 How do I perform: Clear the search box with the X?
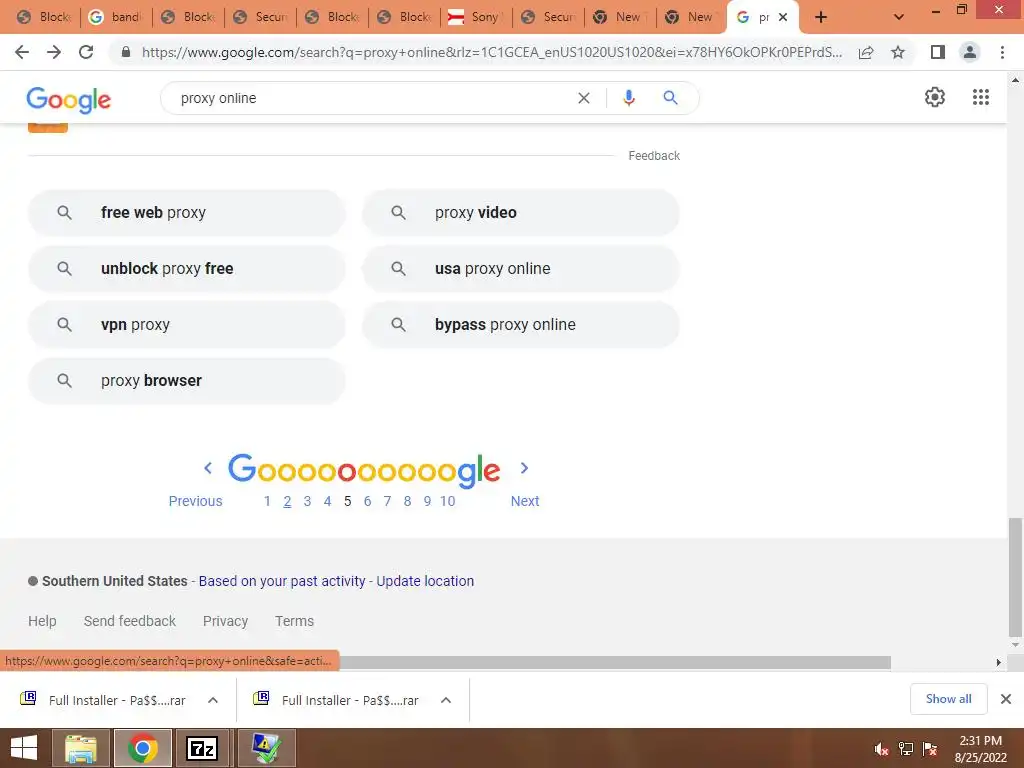coord(584,98)
